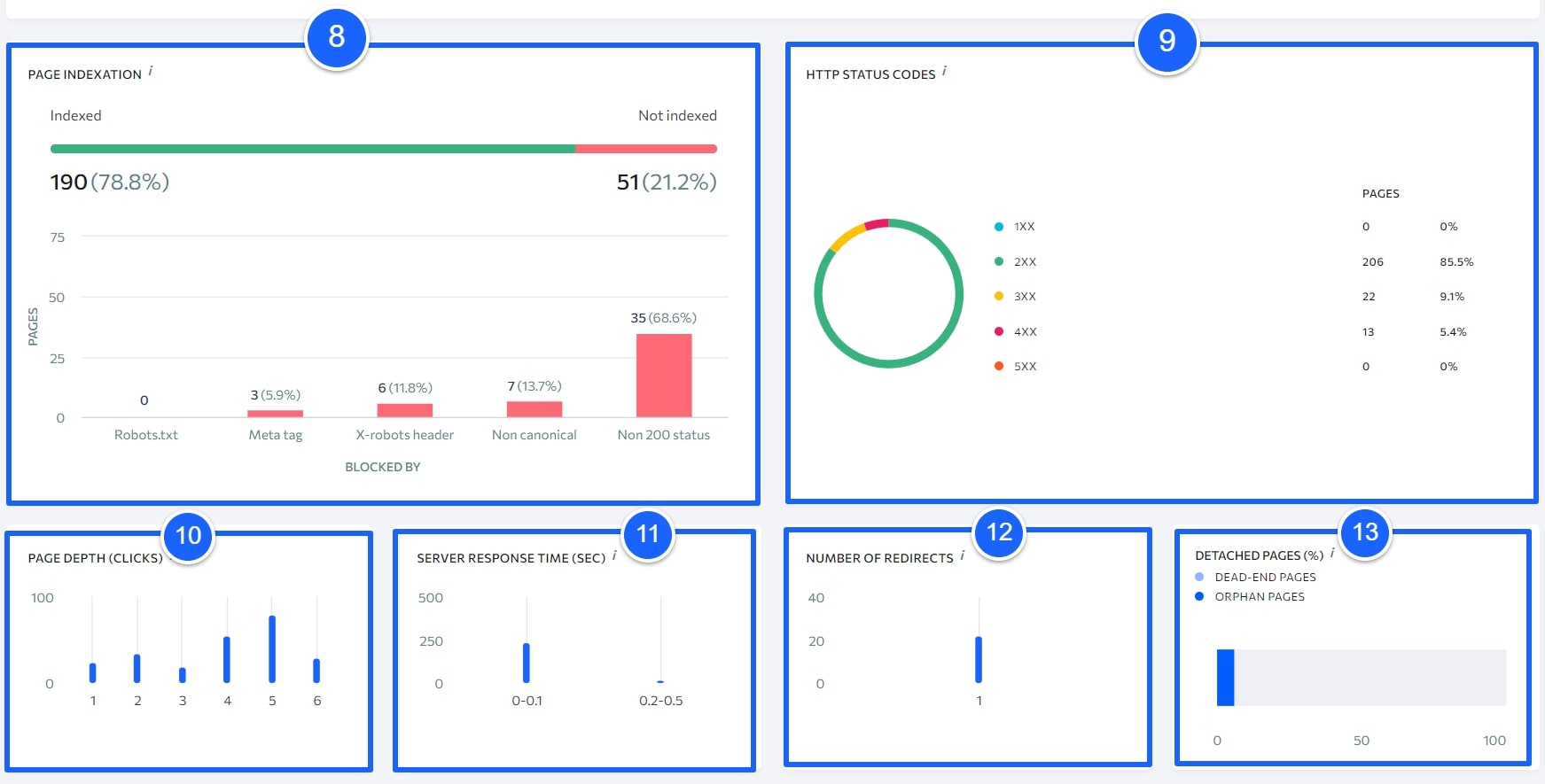This screenshot has width=1545, height=784.
Task: Click the DEAD-END PAGES legend text
Action: tap(1265, 577)
